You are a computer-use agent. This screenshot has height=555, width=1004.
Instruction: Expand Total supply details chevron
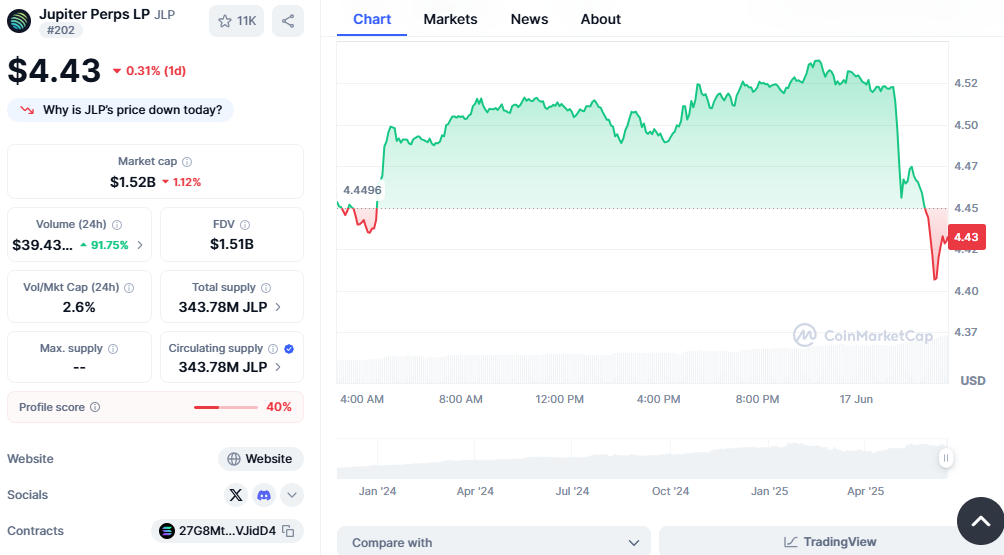pos(278,307)
